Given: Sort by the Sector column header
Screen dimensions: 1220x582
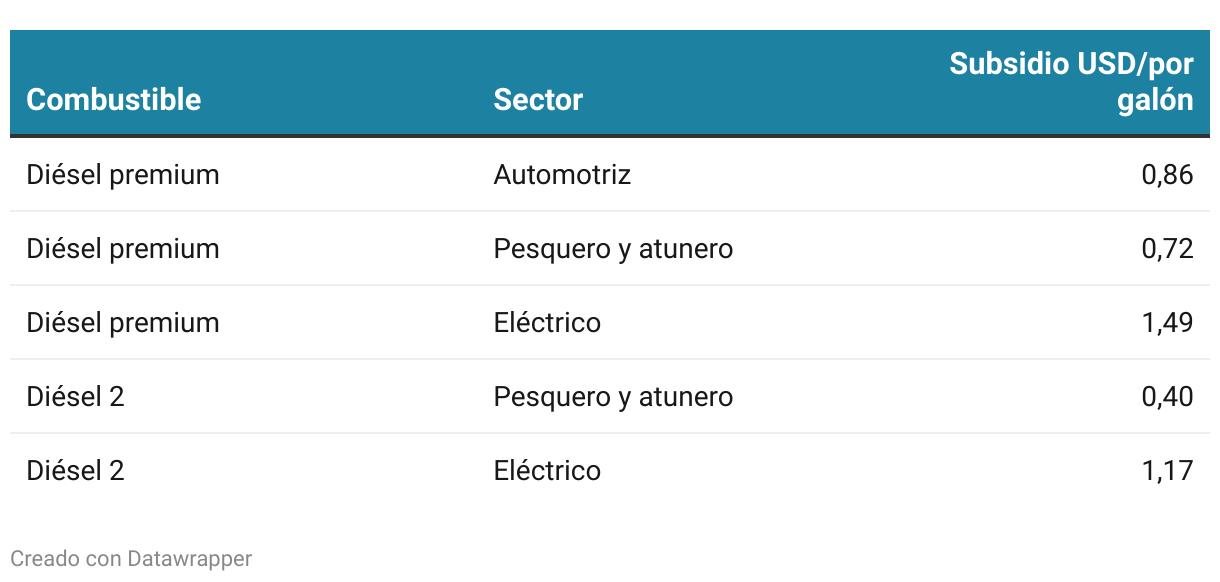Looking at the screenshot, I should coord(538,100).
